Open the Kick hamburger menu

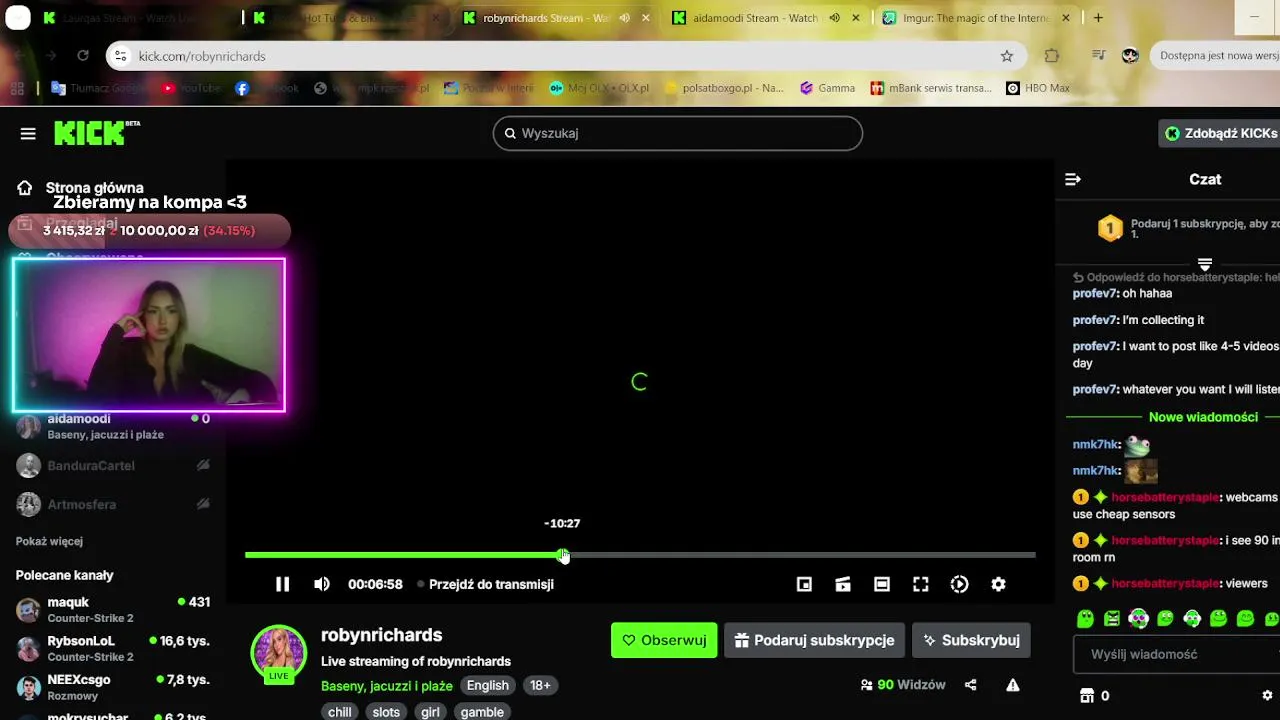click(28, 133)
